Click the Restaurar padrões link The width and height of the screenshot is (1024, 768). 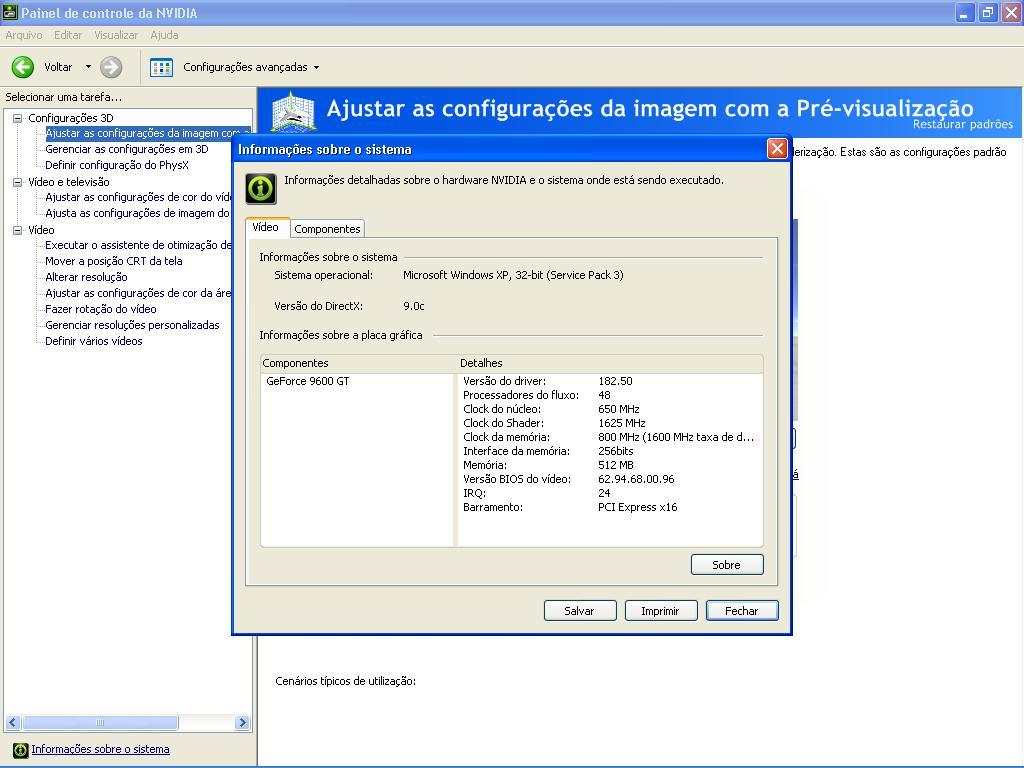963,124
